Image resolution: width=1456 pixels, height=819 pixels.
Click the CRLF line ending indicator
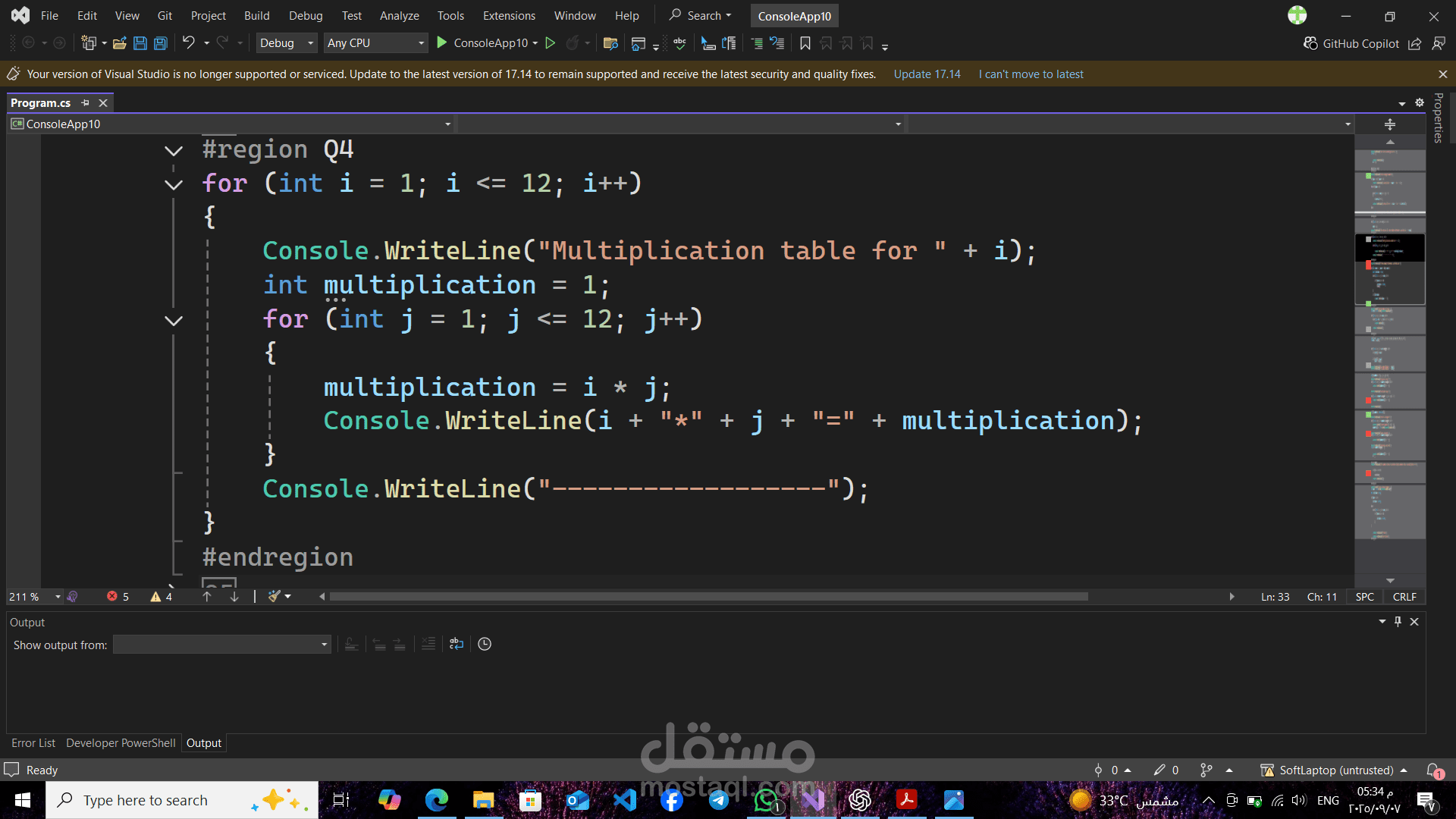[1404, 597]
